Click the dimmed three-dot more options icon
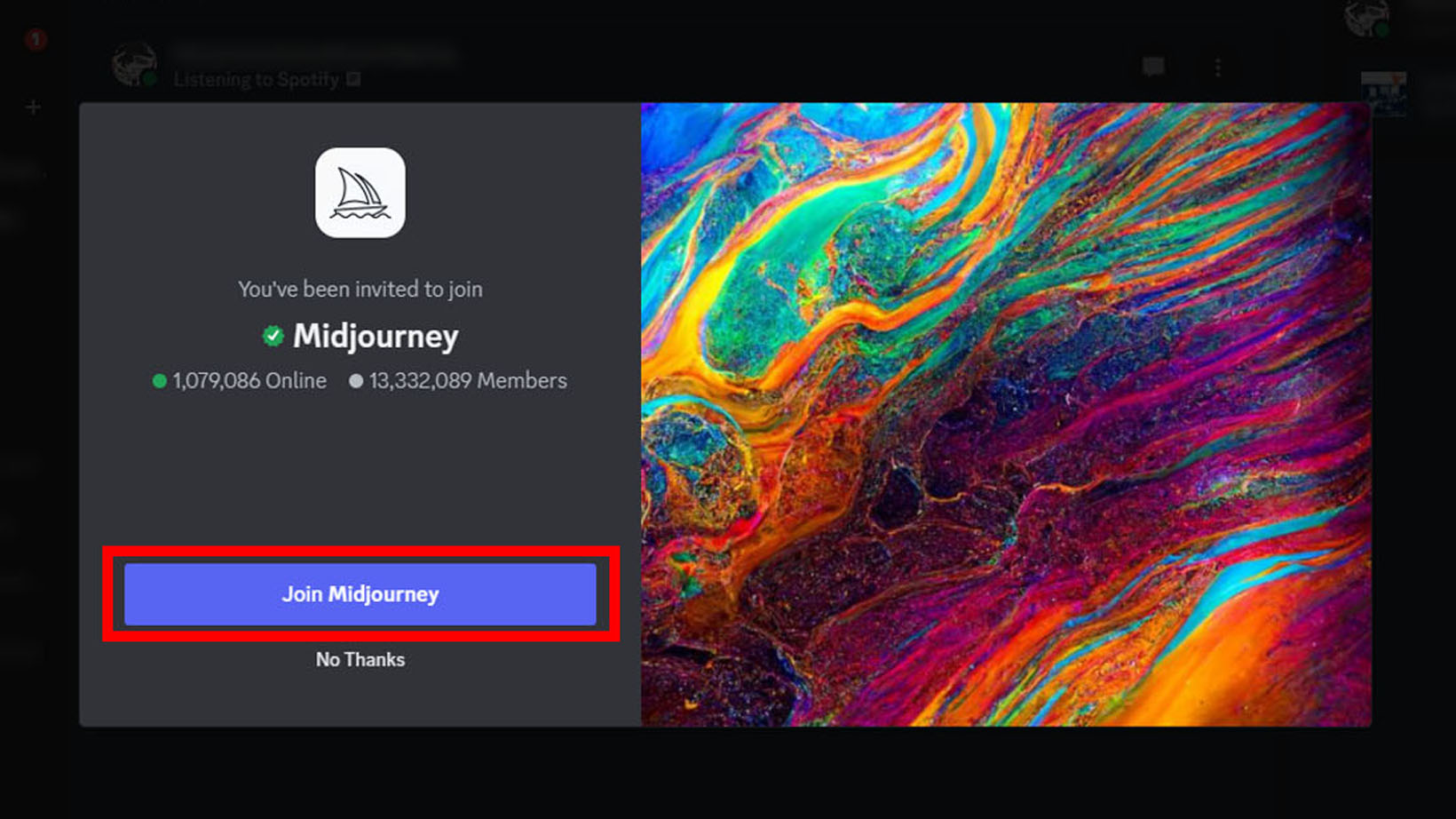 pyautogui.click(x=1218, y=68)
